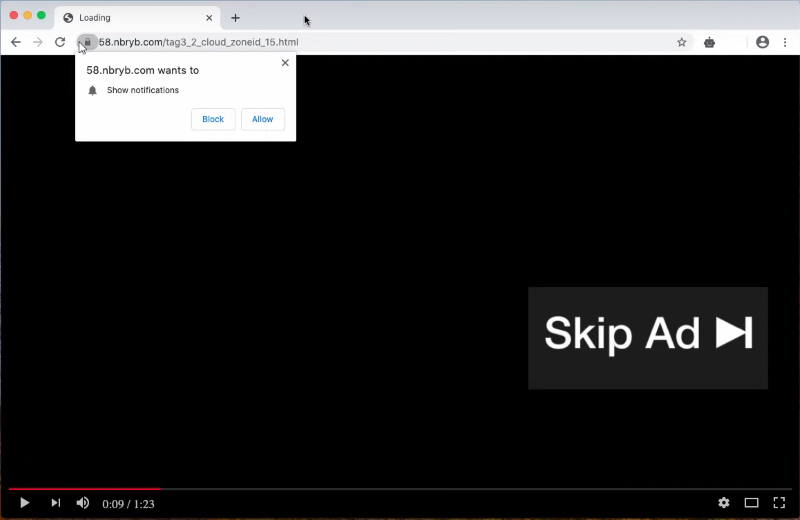
Task: Enter fullscreen video mode
Action: [x=779, y=503]
